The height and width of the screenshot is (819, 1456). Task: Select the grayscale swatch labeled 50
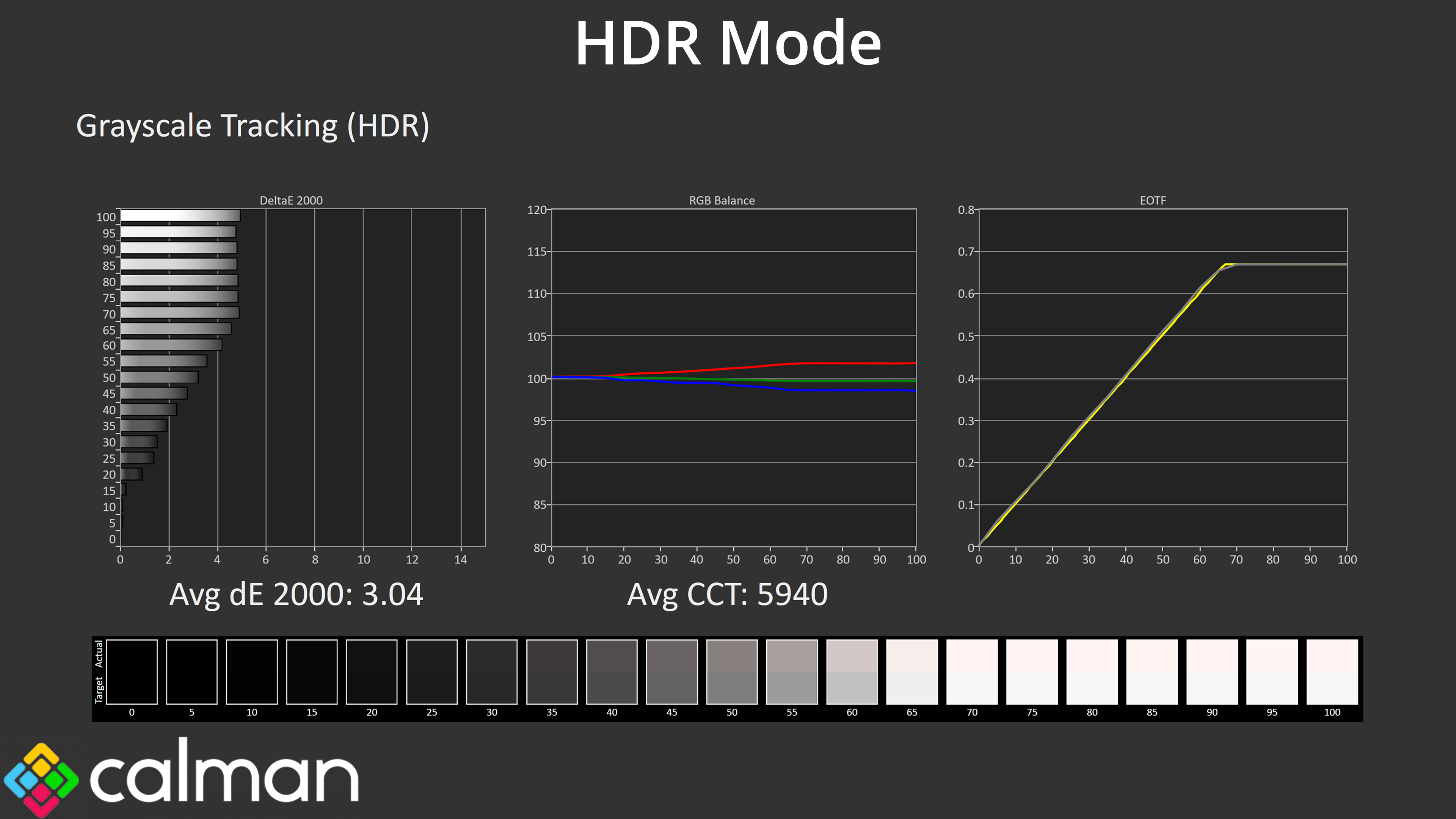point(731,672)
